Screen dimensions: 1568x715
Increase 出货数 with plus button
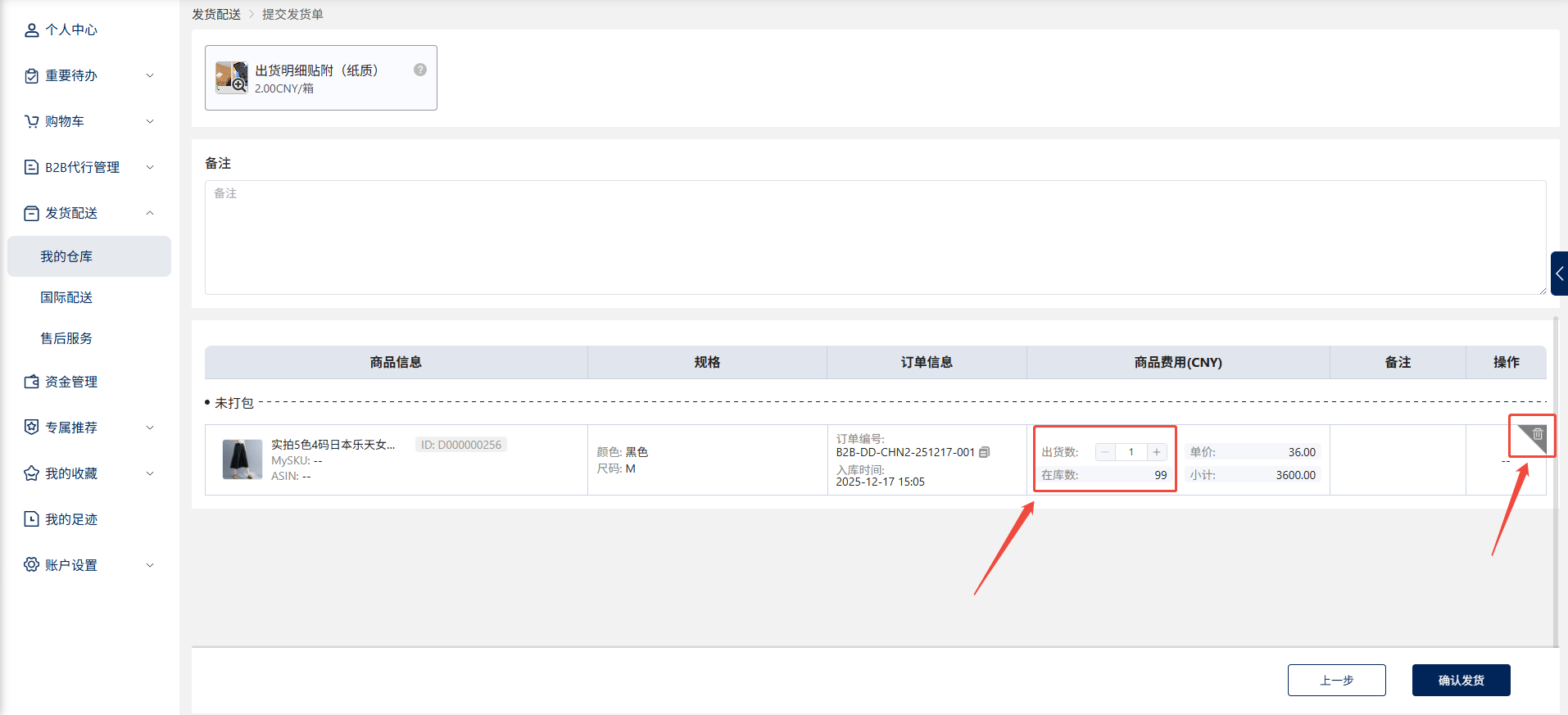1157,452
